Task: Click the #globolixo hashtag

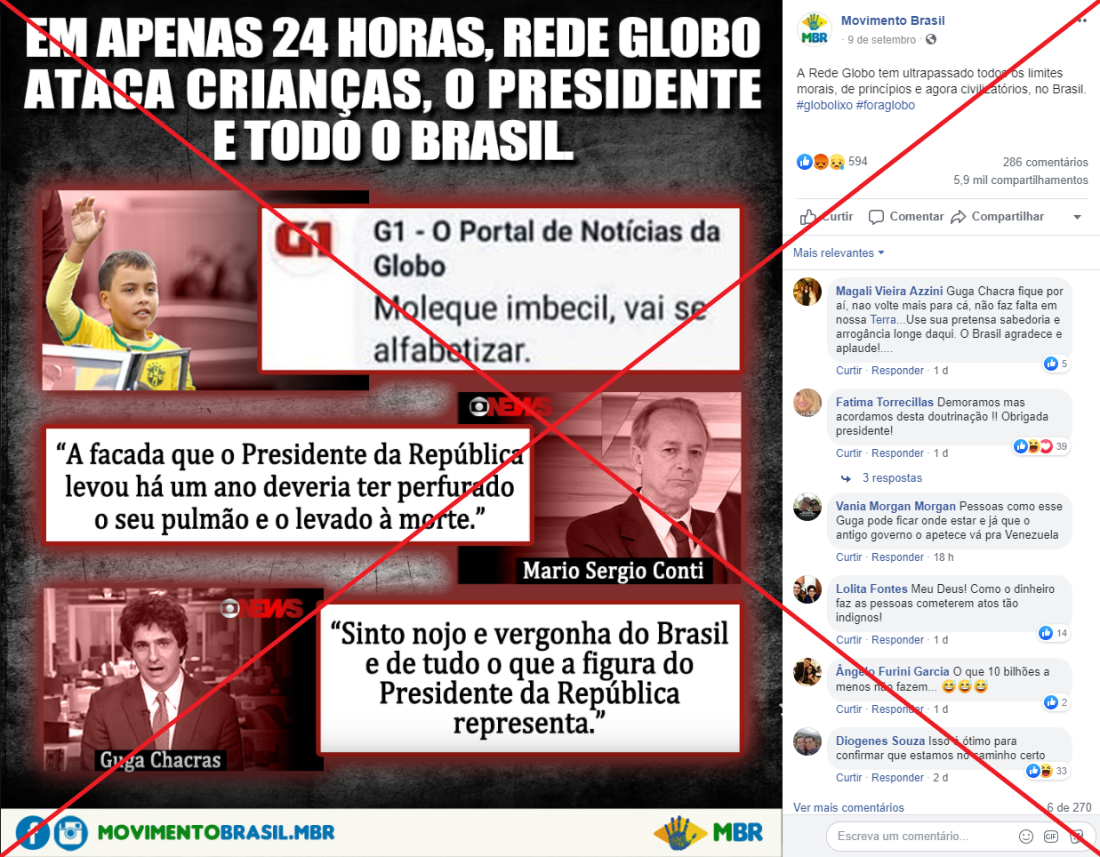Action: click(824, 105)
